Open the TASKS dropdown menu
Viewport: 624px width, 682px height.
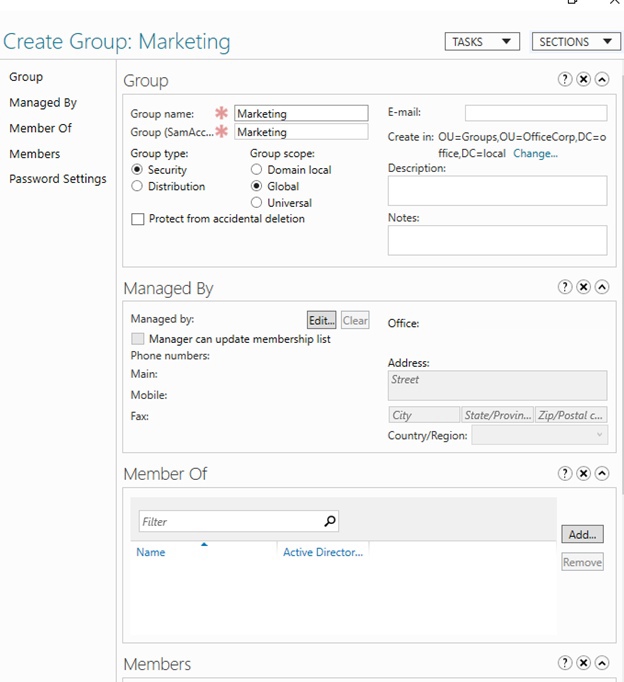coord(482,41)
